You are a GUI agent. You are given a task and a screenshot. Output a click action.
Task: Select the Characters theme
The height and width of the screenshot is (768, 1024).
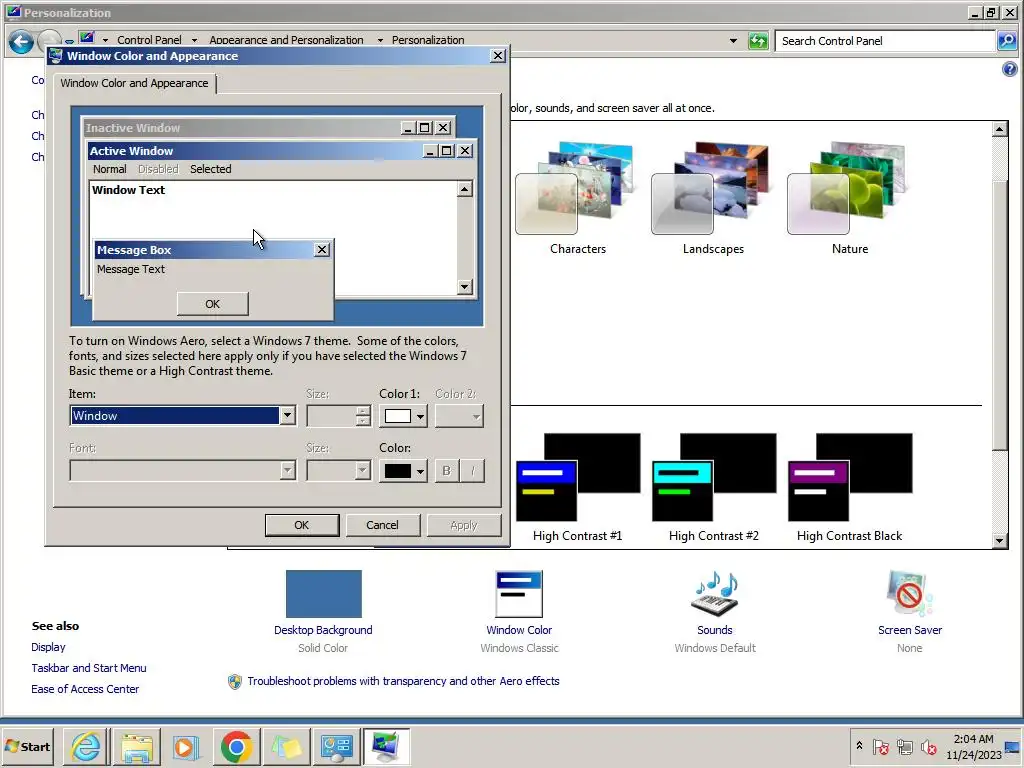click(577, 197)
